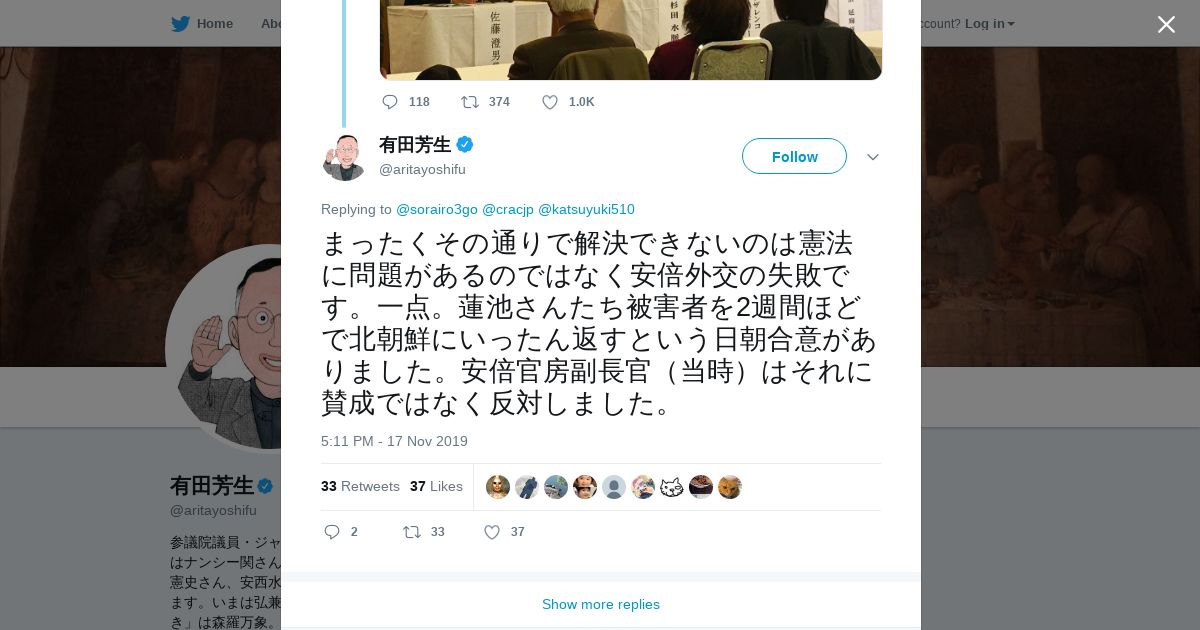Click the heart icon showing 1.0K likes
The height and width of the screenshot is (630, 1200).
(550, 102)
